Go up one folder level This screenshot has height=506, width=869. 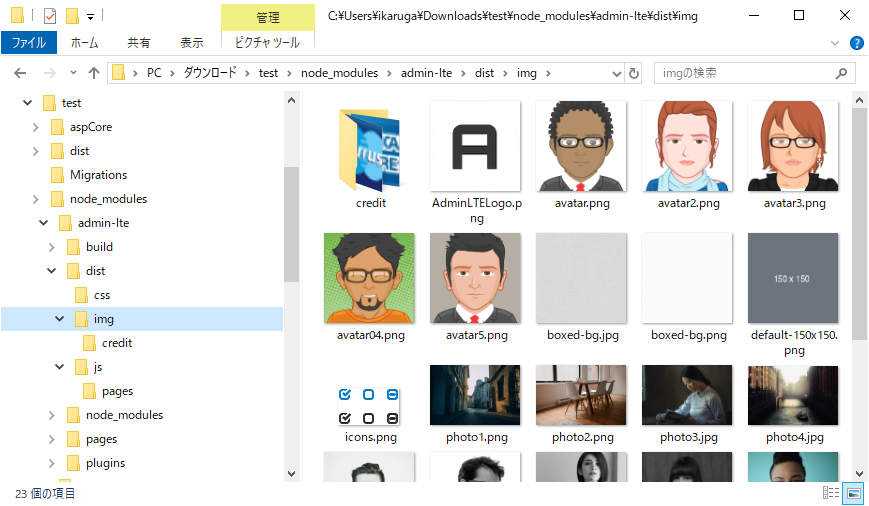click(94, 73)
